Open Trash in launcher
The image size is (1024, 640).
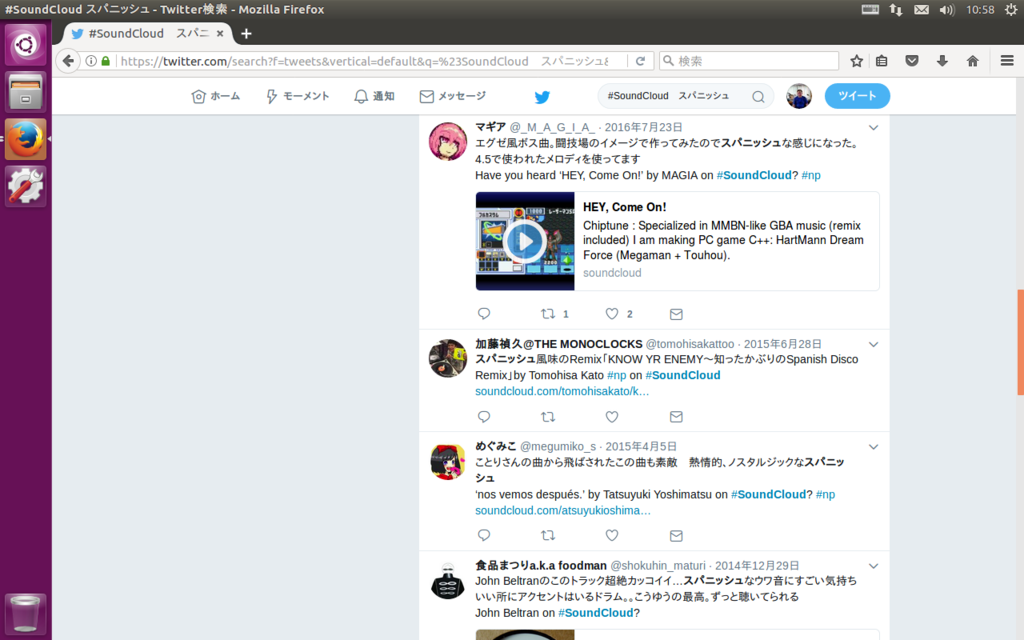click(25, 614)
